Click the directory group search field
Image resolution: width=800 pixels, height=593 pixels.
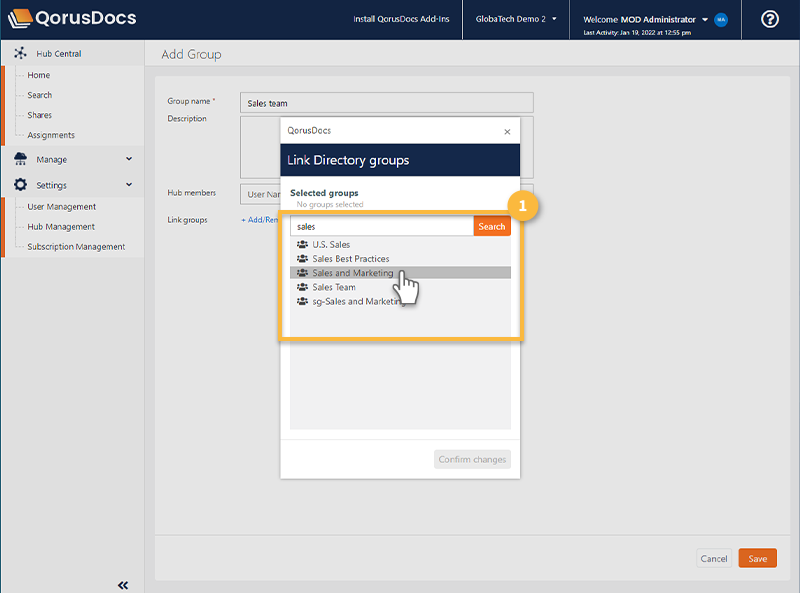382,227
